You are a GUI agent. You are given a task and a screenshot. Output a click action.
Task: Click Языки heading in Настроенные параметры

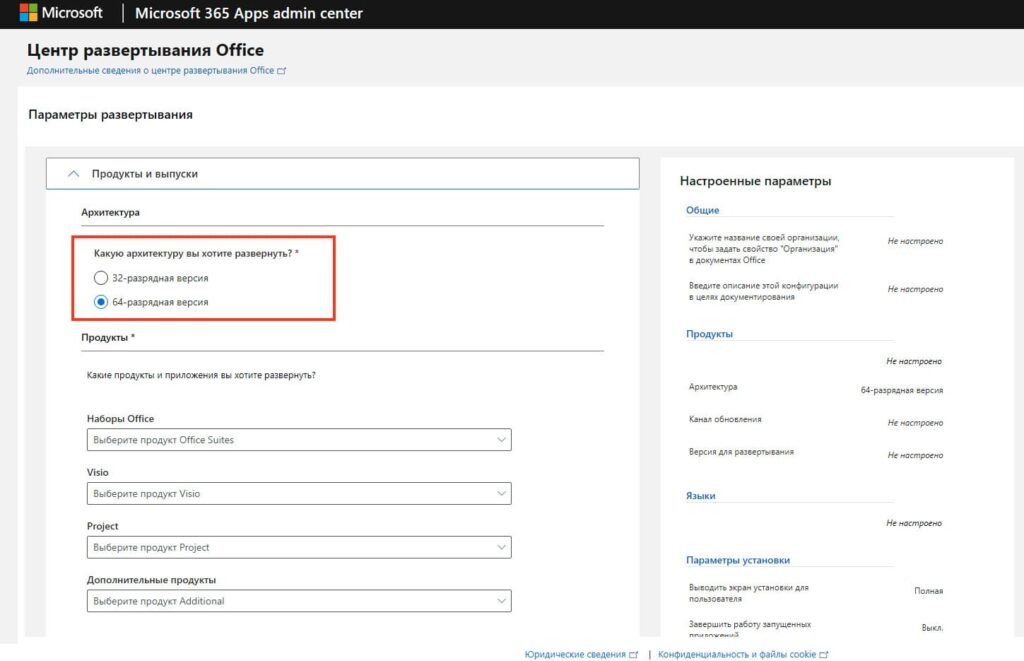coord(700,496)
